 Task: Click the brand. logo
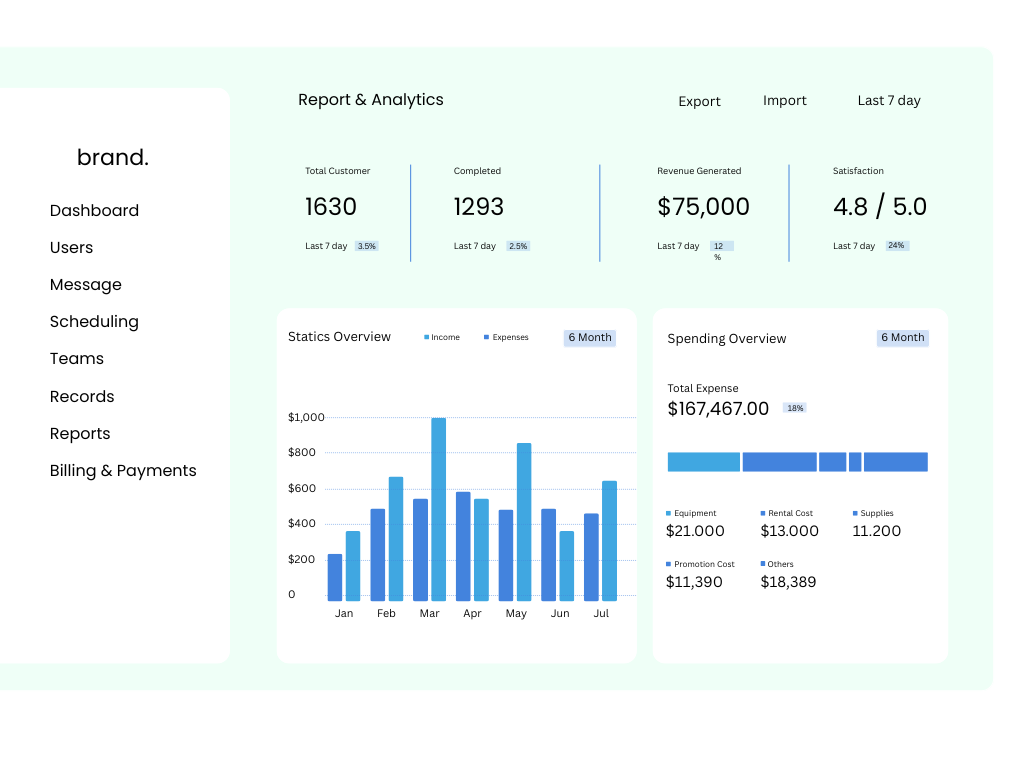[x=112, y=157]
